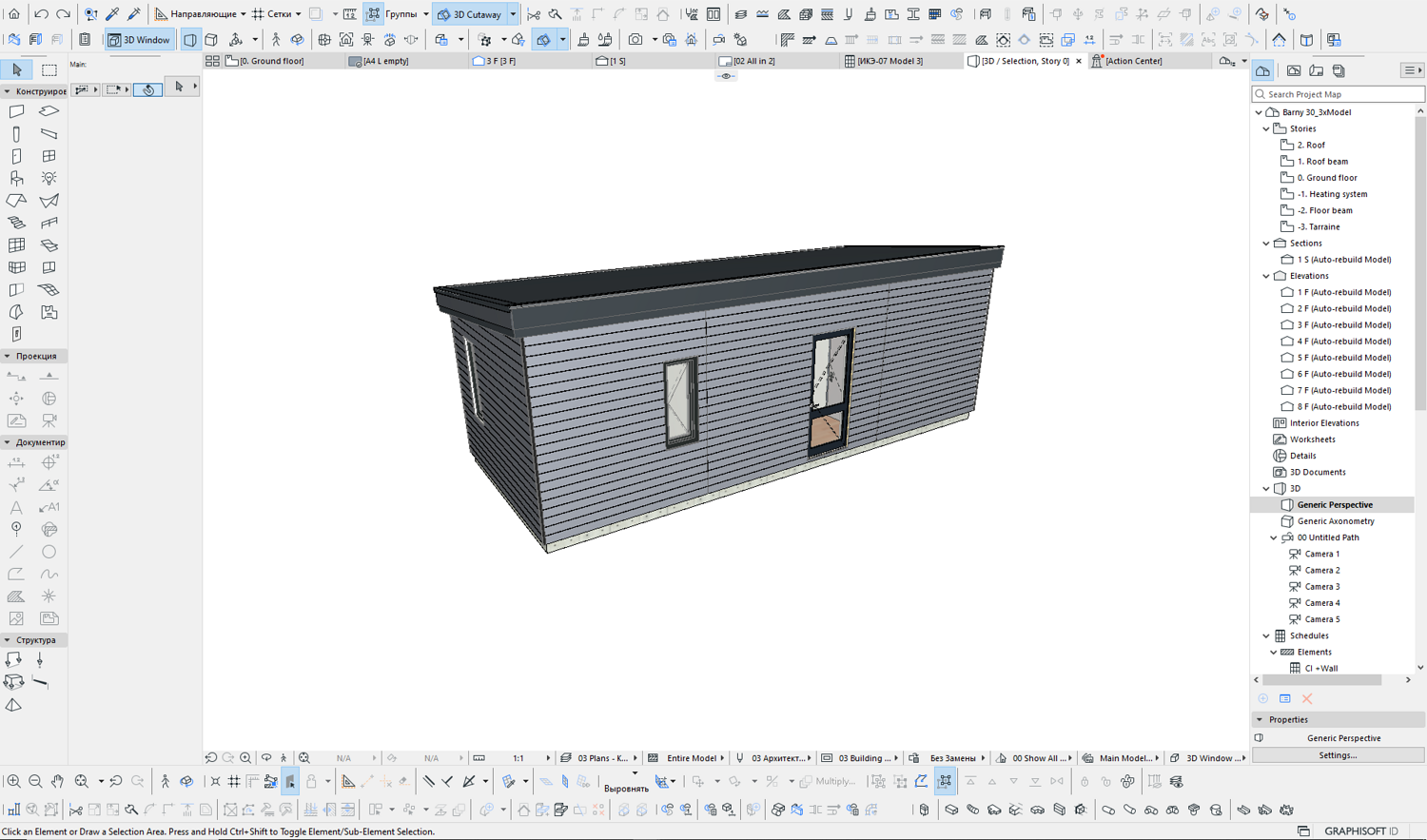
Task: Click the zoom in magnifier in the bottom toolbar
Action: point(13,781)
